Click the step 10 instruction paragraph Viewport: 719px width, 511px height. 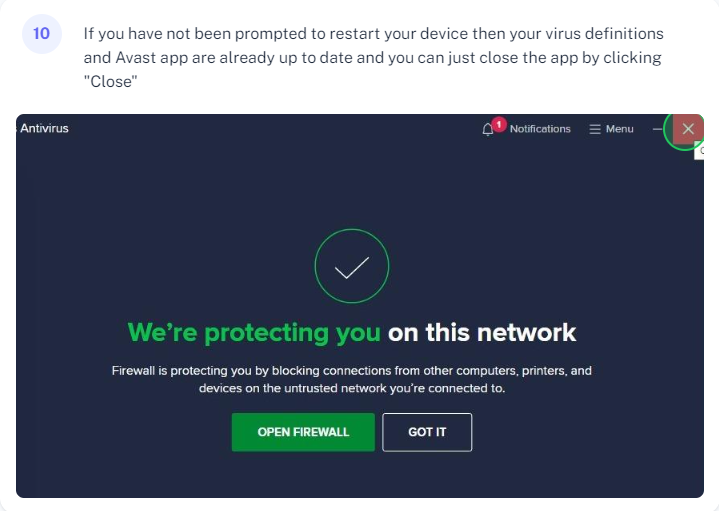pyautogui.click(x=373, y=57)
